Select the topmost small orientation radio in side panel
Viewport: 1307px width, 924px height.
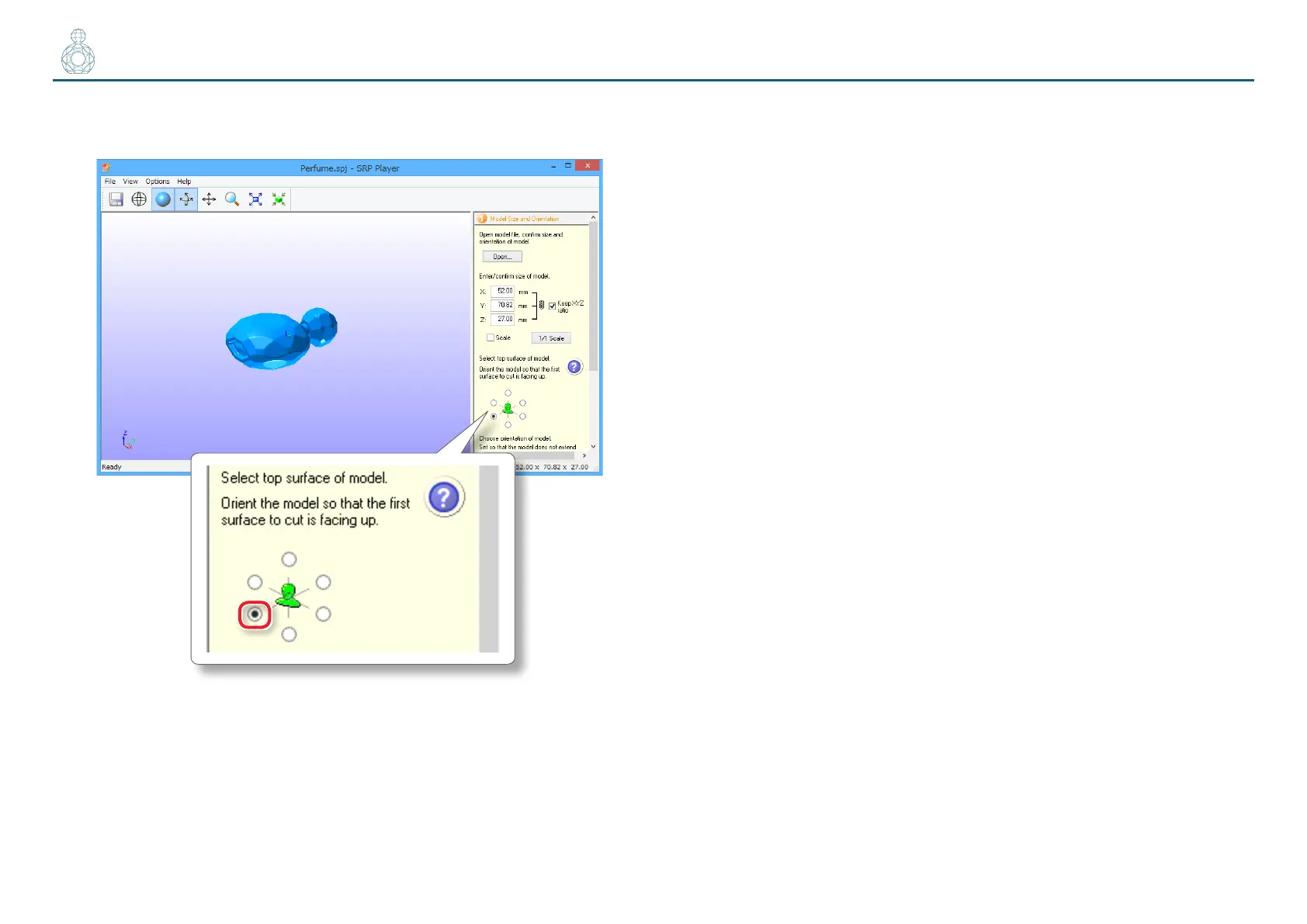pos(508,393)
